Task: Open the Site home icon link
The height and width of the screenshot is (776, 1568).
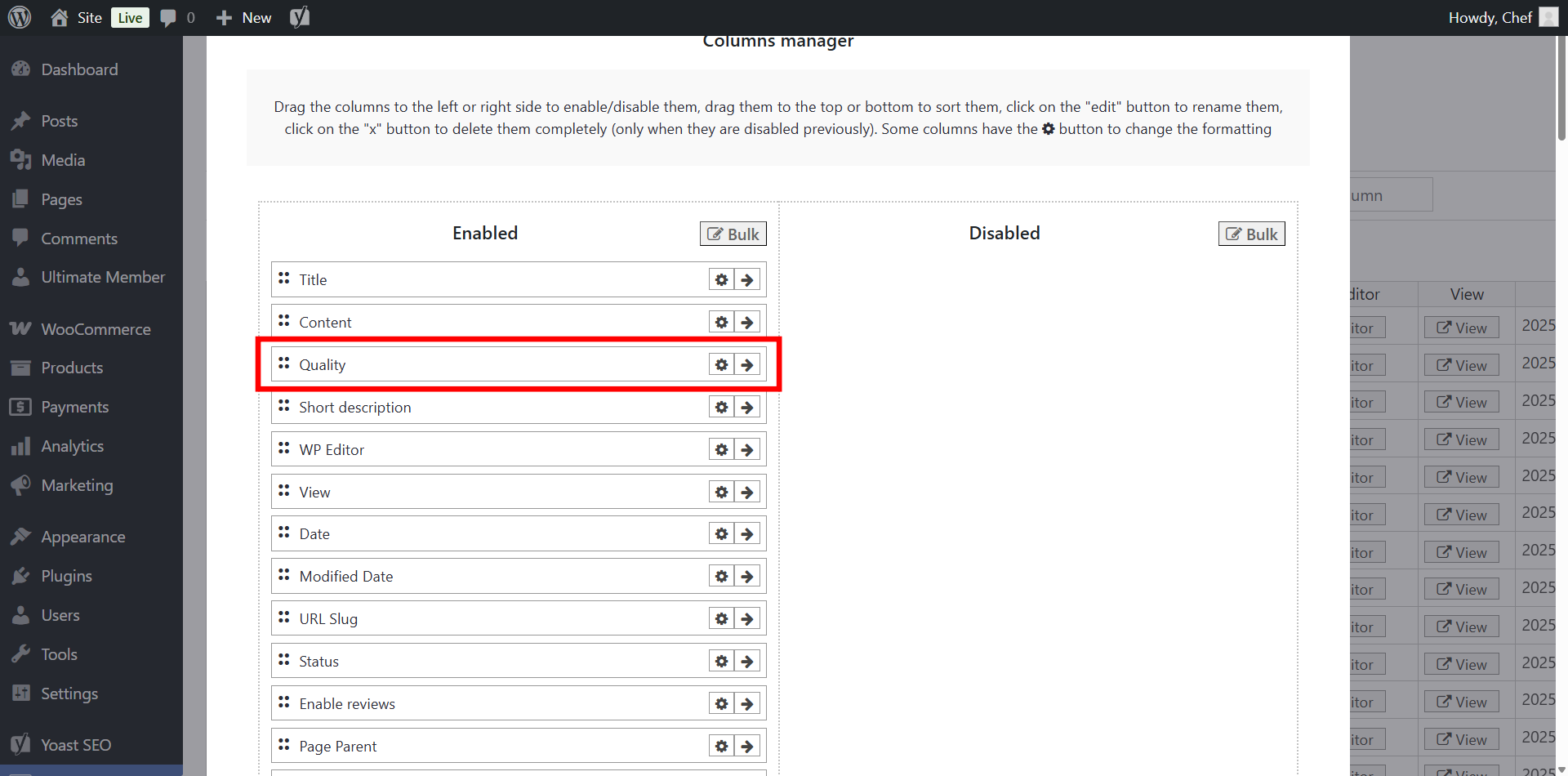Action: (60, 17)
